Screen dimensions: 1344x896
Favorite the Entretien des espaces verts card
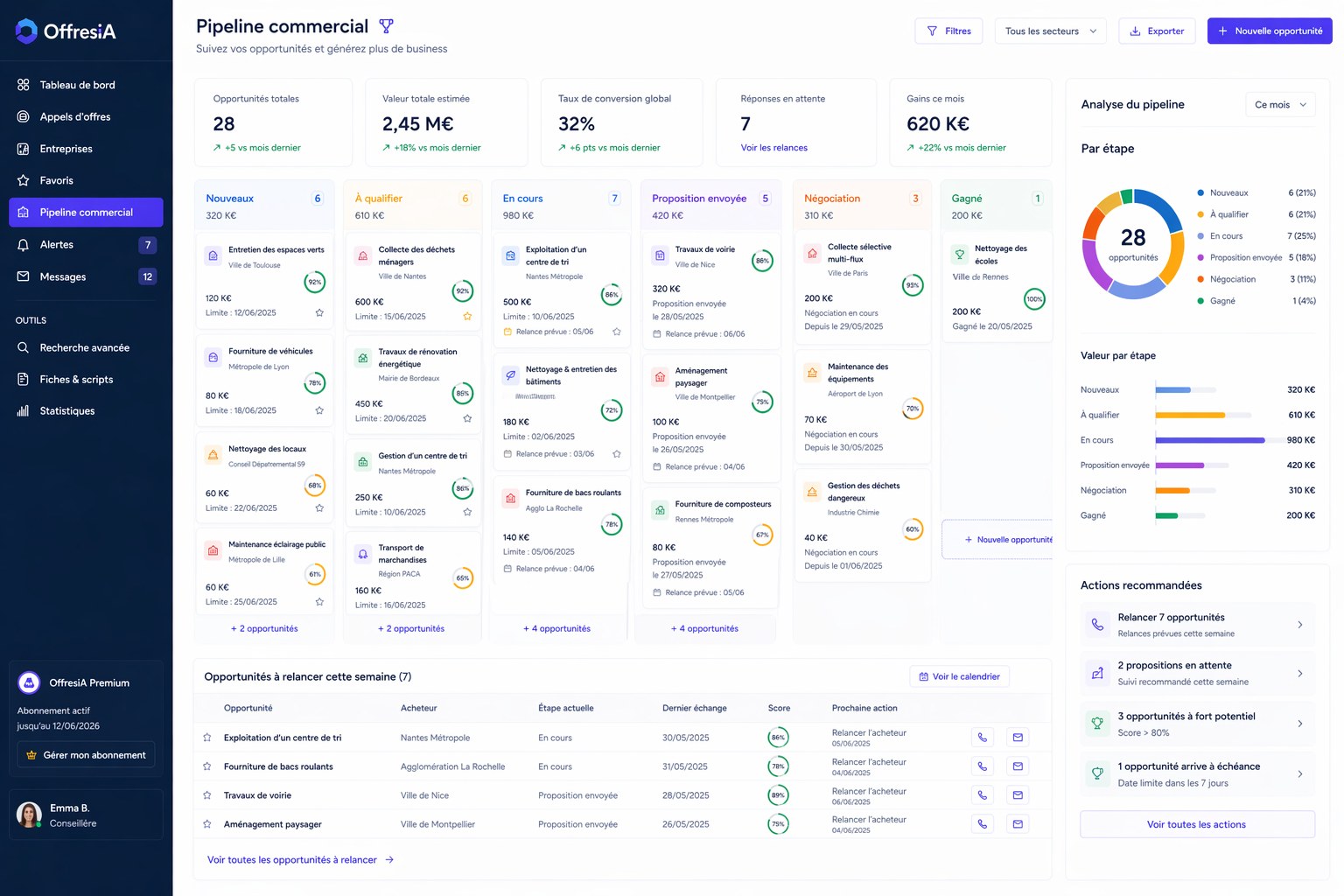[319, 312]
